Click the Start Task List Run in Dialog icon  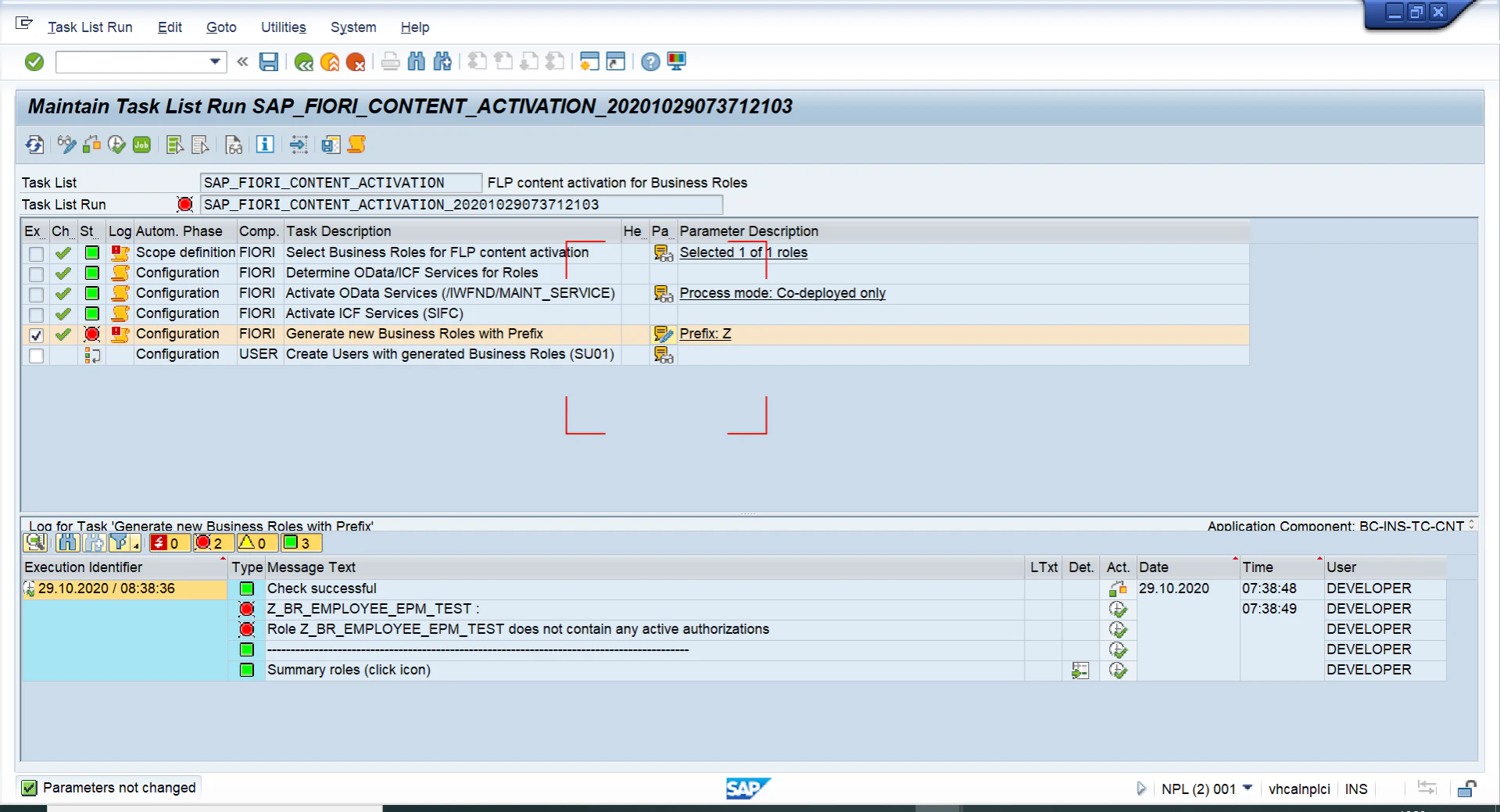click(116, 145)
